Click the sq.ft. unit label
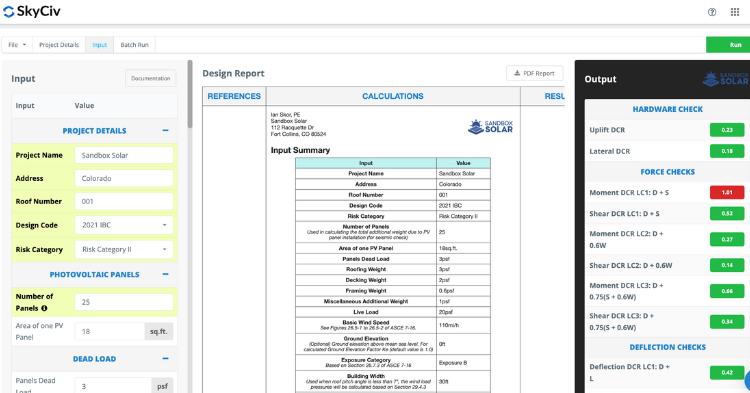The height and width of the screenshot is (393, 750). (x=159, y=331)
